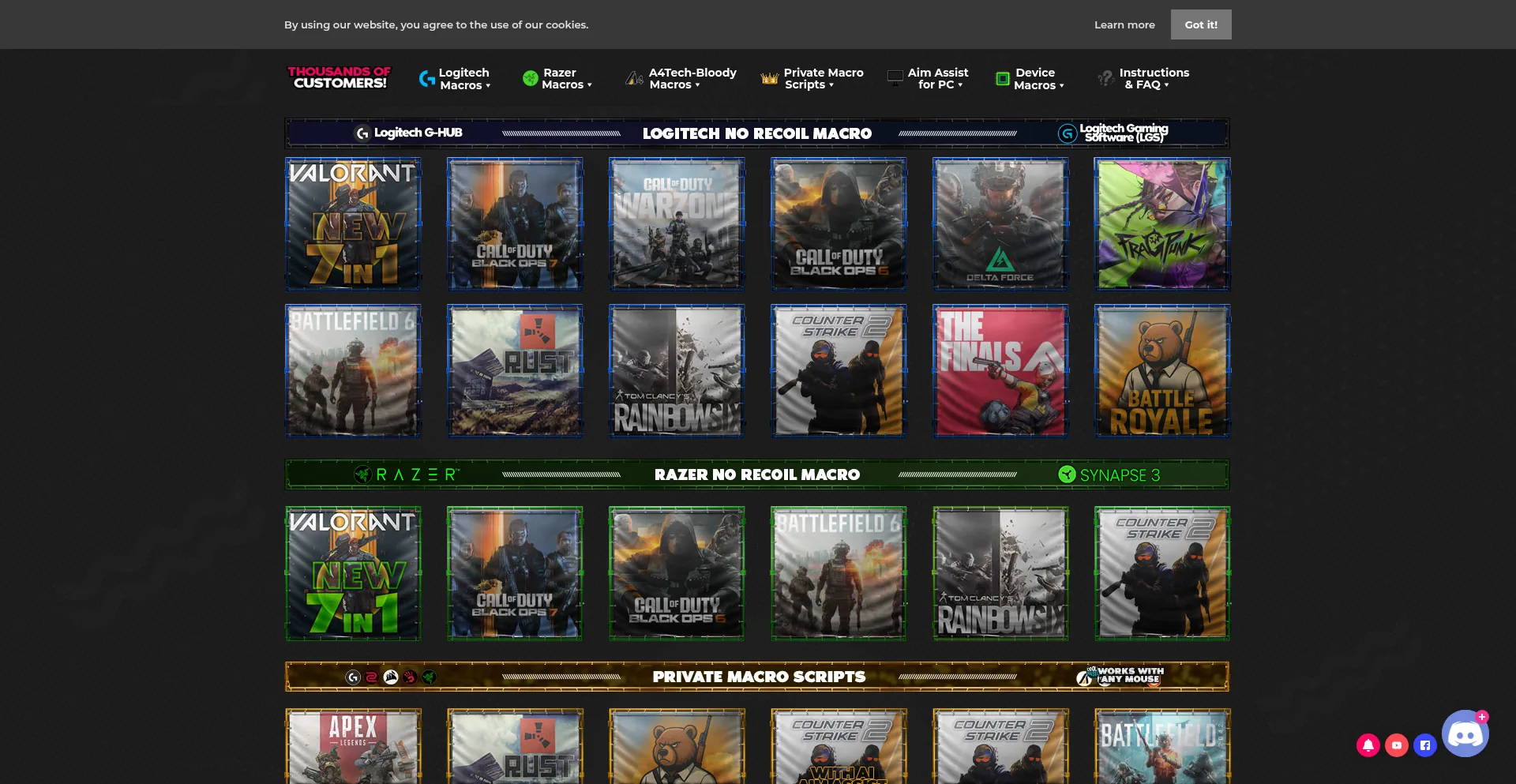Viewport: 1516px width, 784px height.
Task: Open Logitech Battlefield 6 macro
Action: click(x=353, y=371)
